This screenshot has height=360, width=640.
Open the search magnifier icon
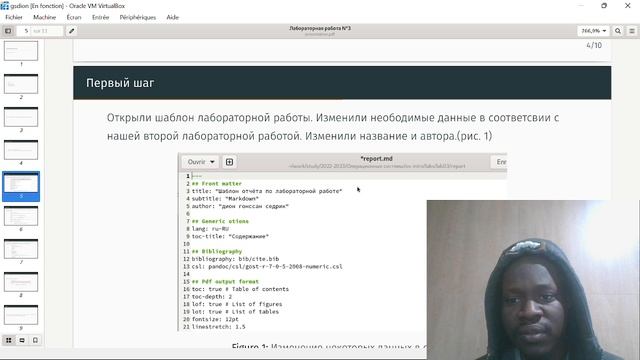618,31
